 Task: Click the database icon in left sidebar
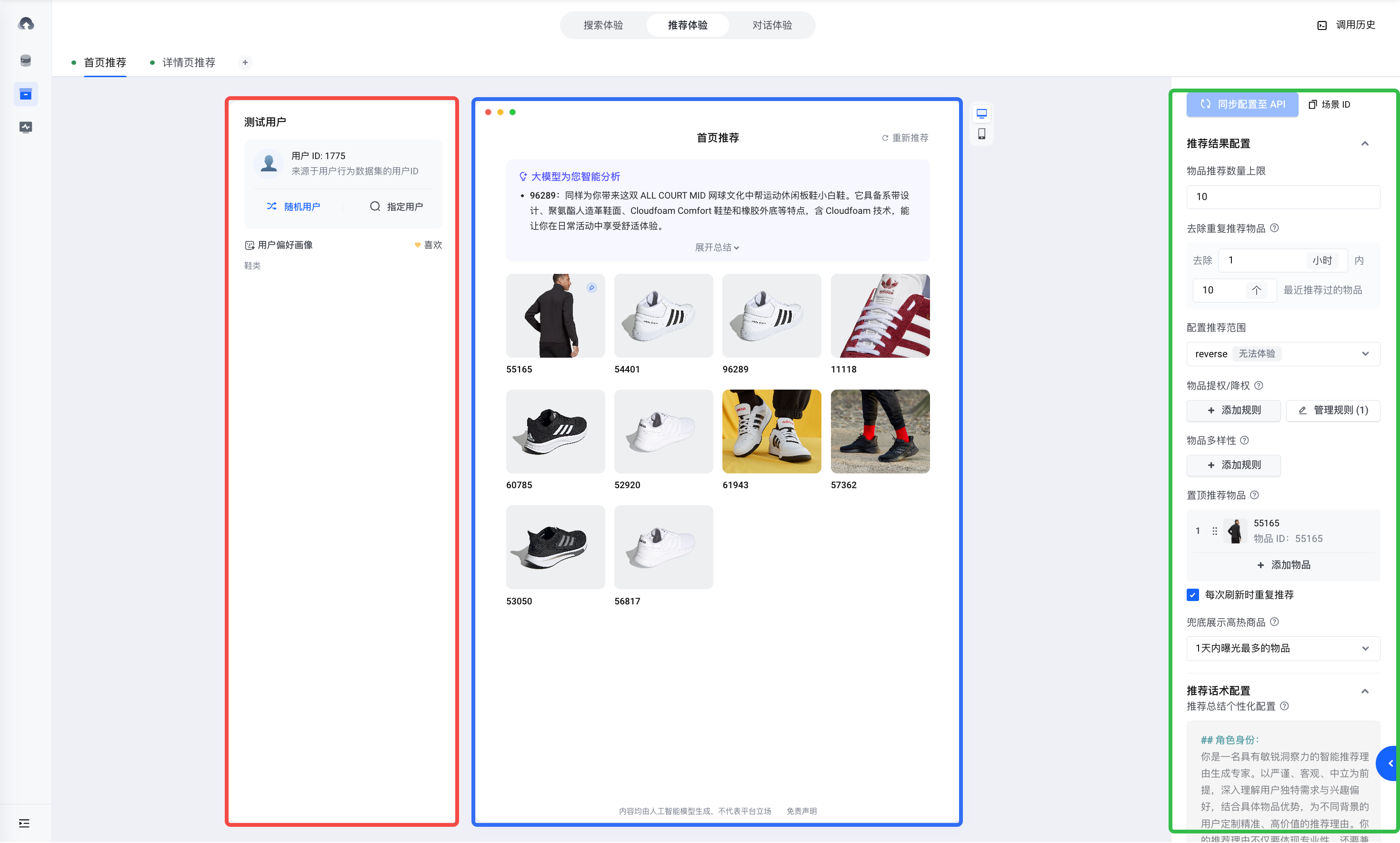[26, 61]
